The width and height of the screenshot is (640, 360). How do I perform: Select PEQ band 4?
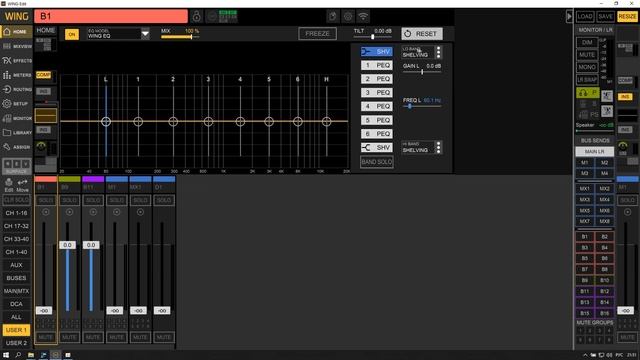[x=376, y=106]
